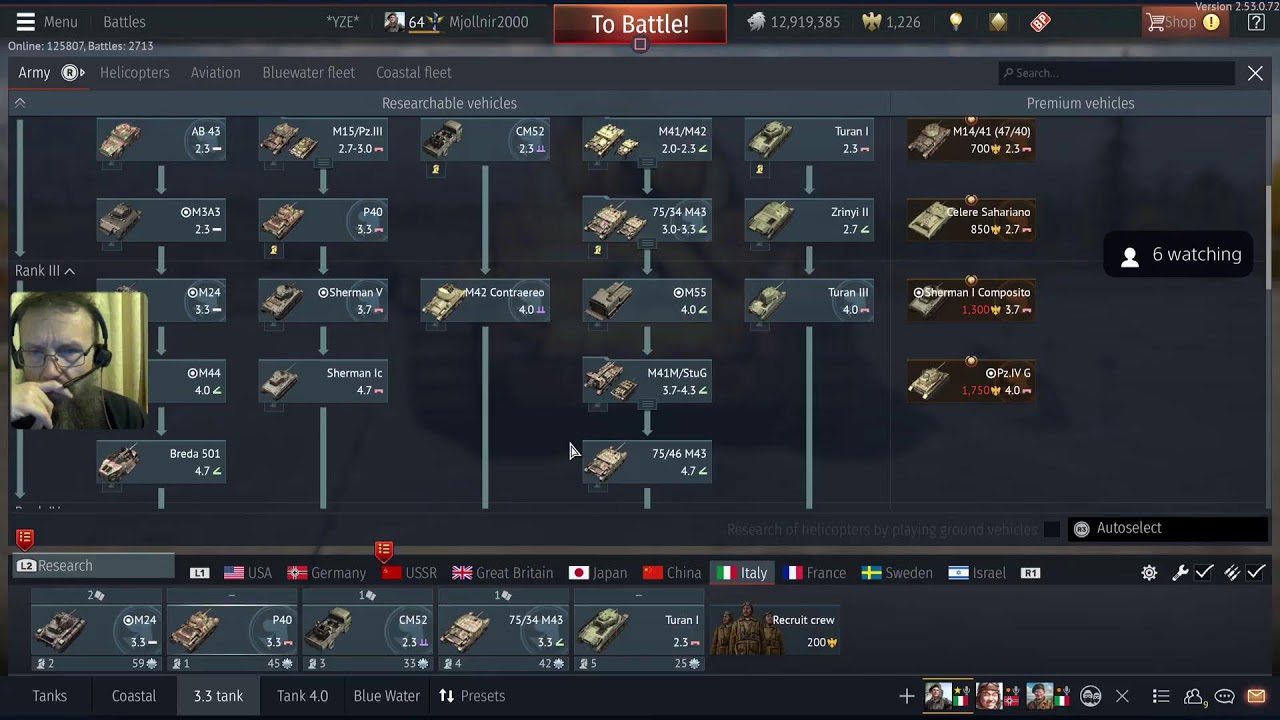The height and width of the screenshot is (720, 1280).
Task: Switch nation to Japan
Action: click(x=598, y=573)
